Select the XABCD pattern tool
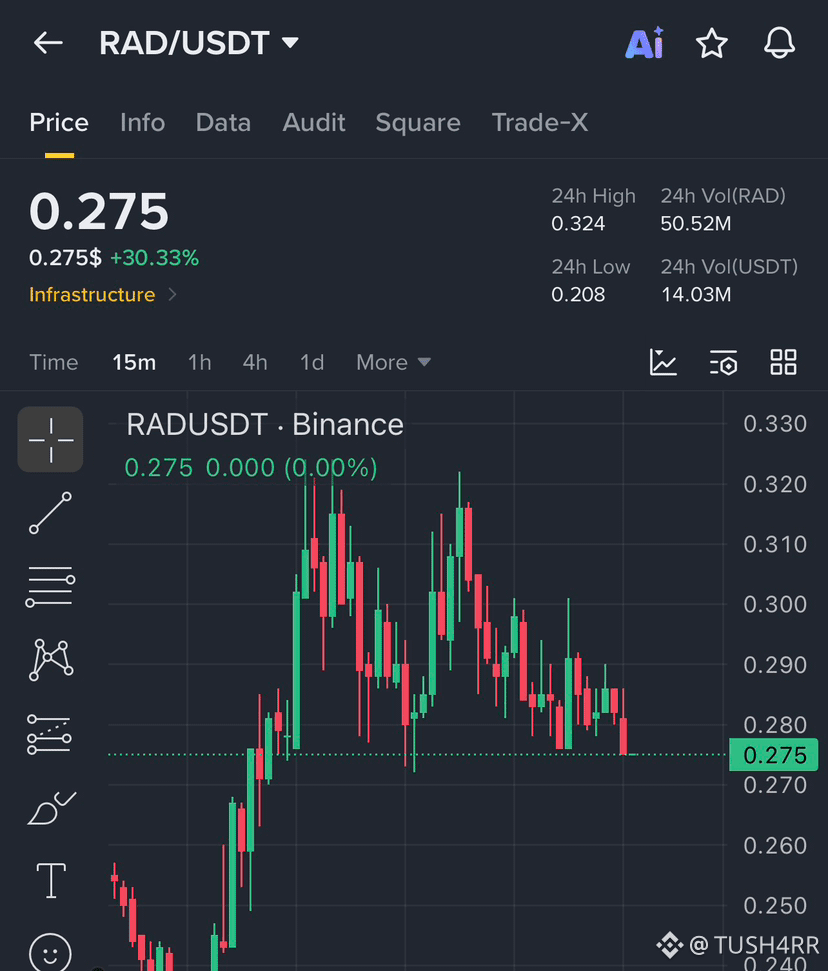 pyautogui.click(x=51, y=660)
